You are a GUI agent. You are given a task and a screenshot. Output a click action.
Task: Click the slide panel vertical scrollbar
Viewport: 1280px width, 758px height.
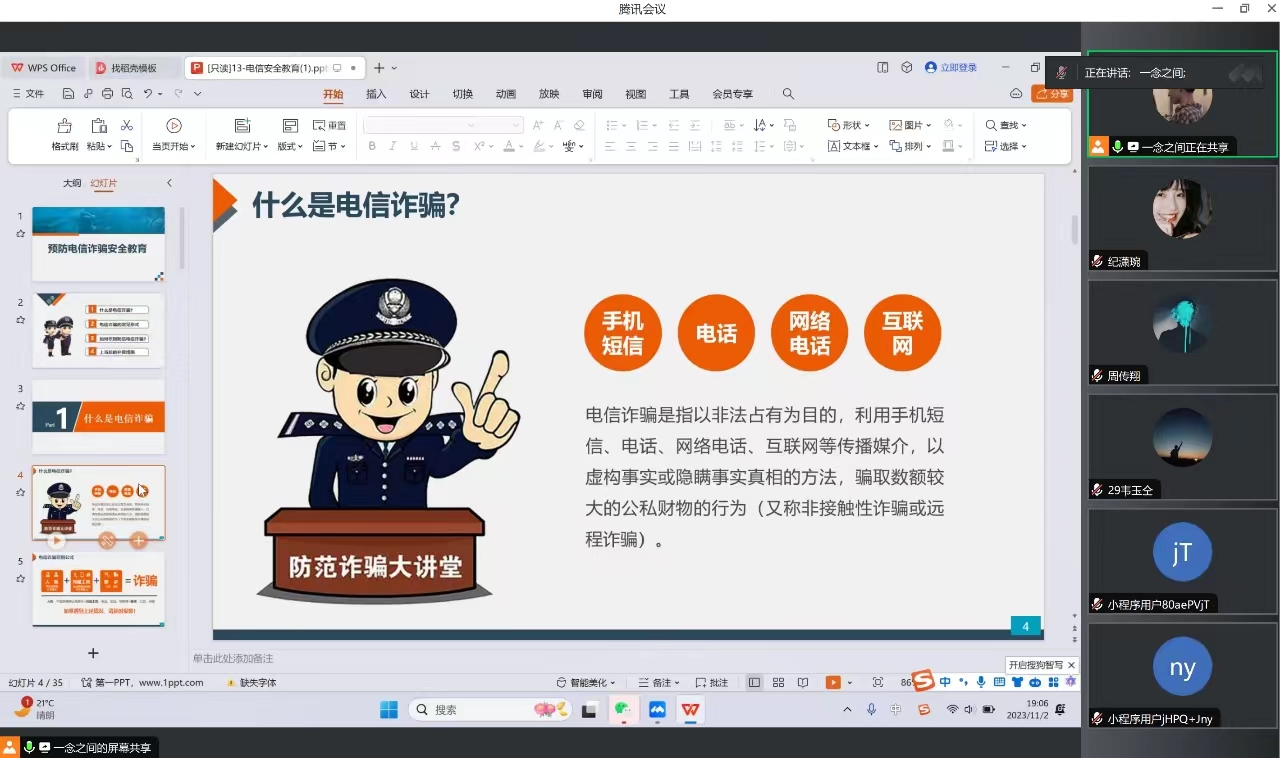tap(182, 238)
